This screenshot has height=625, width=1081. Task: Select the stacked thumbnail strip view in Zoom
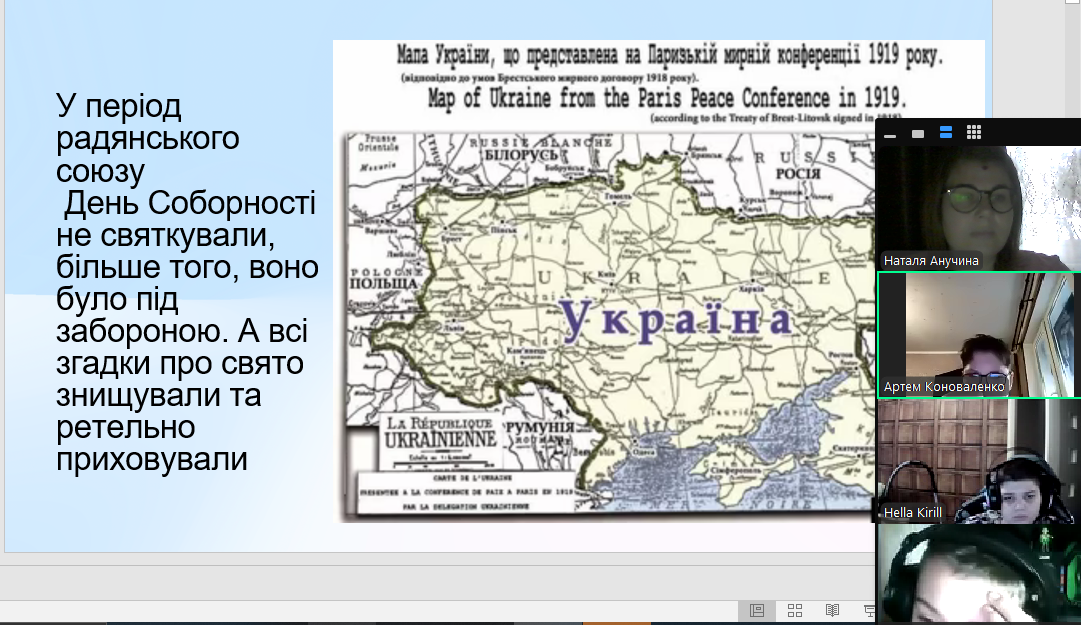946,132
